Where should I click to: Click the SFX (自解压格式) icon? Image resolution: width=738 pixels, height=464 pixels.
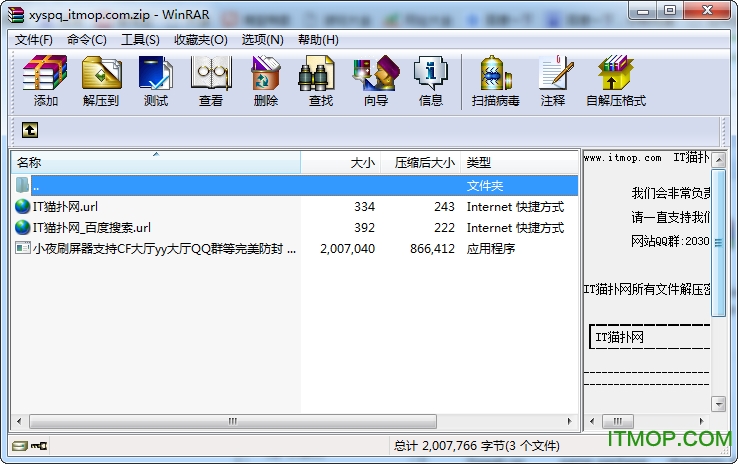(x=616, y=73)
